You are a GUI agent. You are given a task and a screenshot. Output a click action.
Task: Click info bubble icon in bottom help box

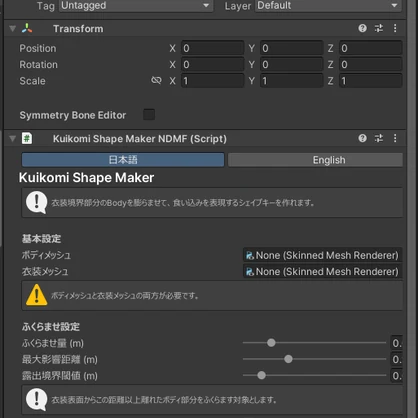37,399
